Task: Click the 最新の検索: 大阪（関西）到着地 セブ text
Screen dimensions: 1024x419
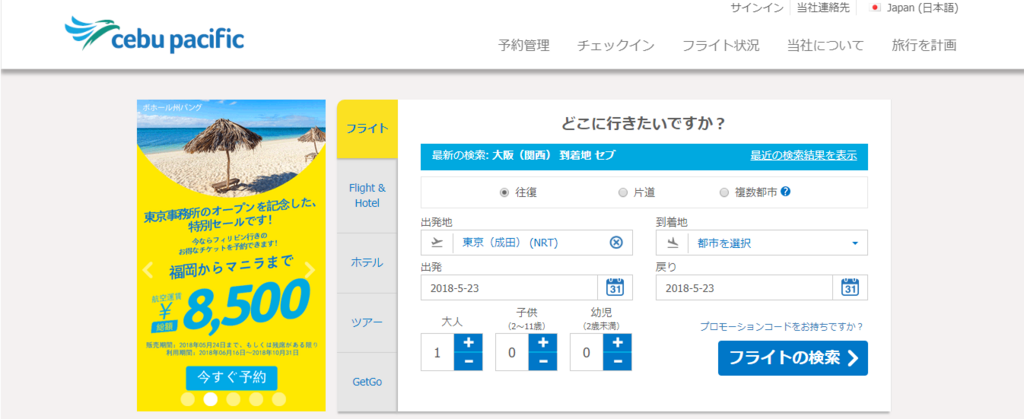Action: [x=524, y=156]
